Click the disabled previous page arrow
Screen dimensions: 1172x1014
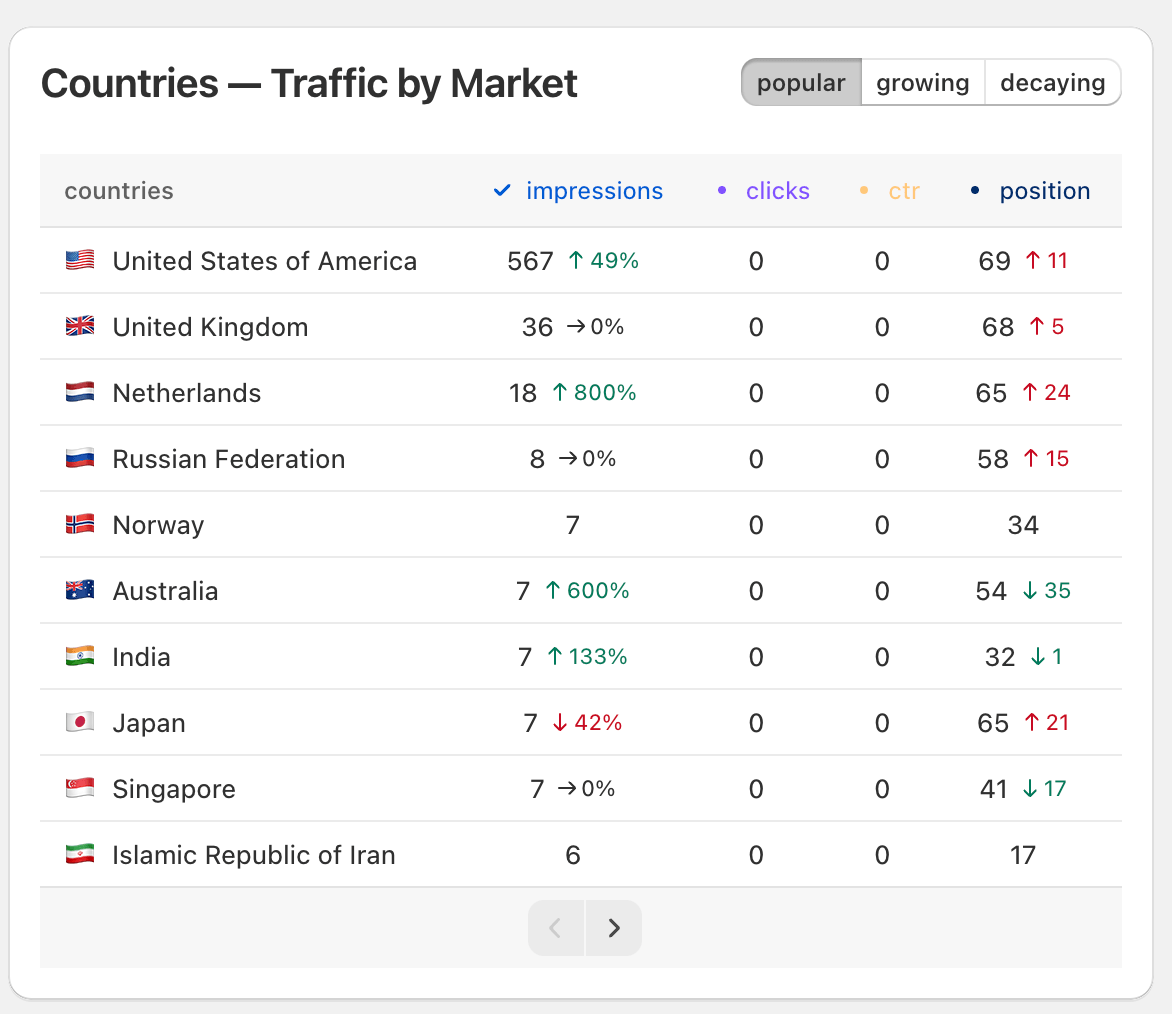click(x=556, y=927)
